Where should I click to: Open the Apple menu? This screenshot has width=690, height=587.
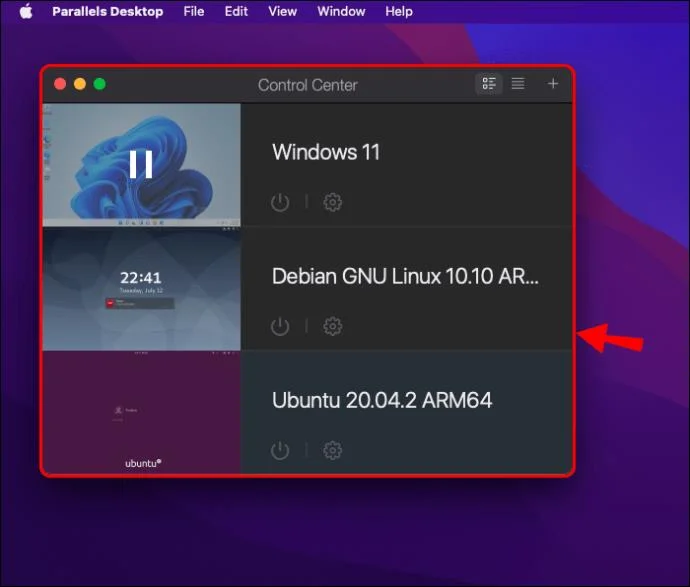(x=26, y=11)
